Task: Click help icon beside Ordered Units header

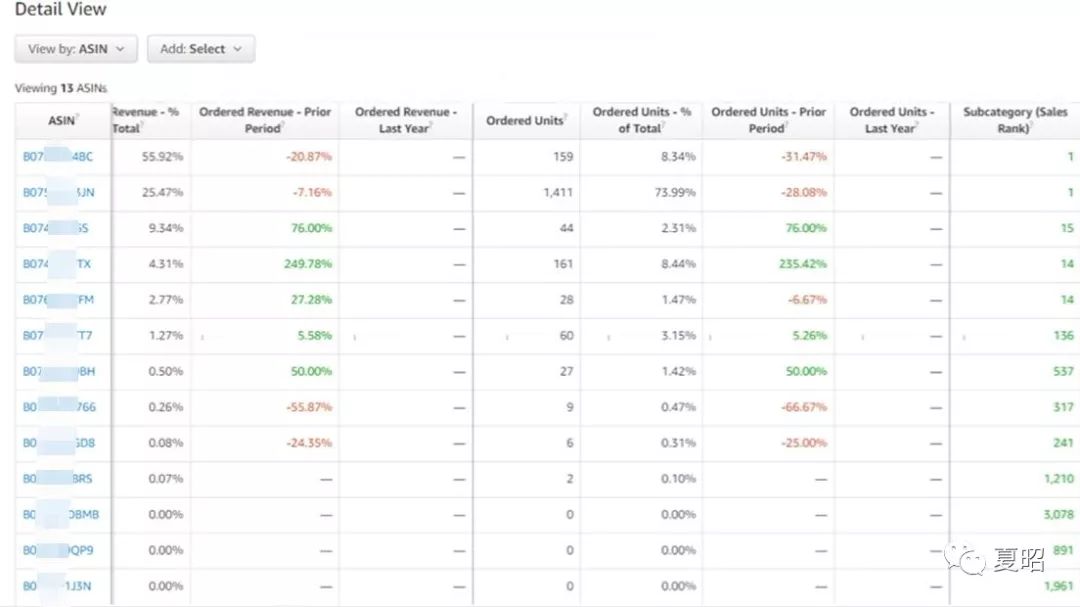Action: 566,117
